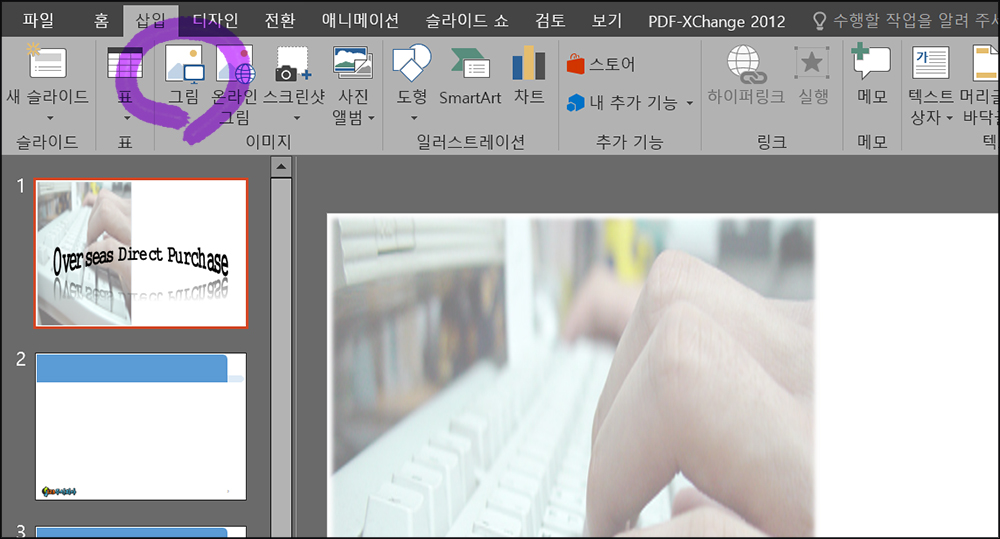Open the 스크린샷 dropdown arrow
This screenshot has width=1000, height=539.
click(297, 118)
